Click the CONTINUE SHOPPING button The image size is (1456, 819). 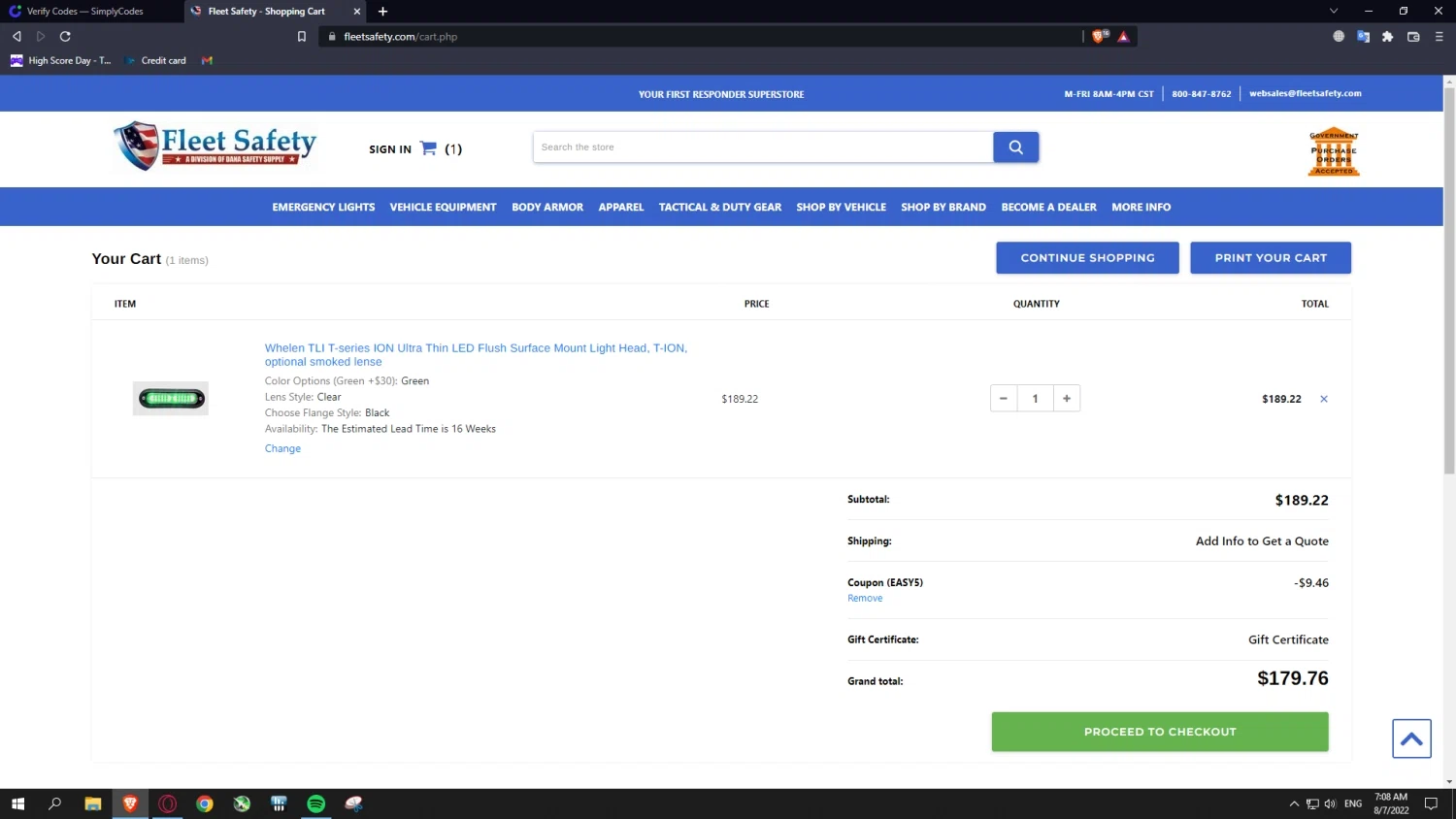coord(1087,258)
